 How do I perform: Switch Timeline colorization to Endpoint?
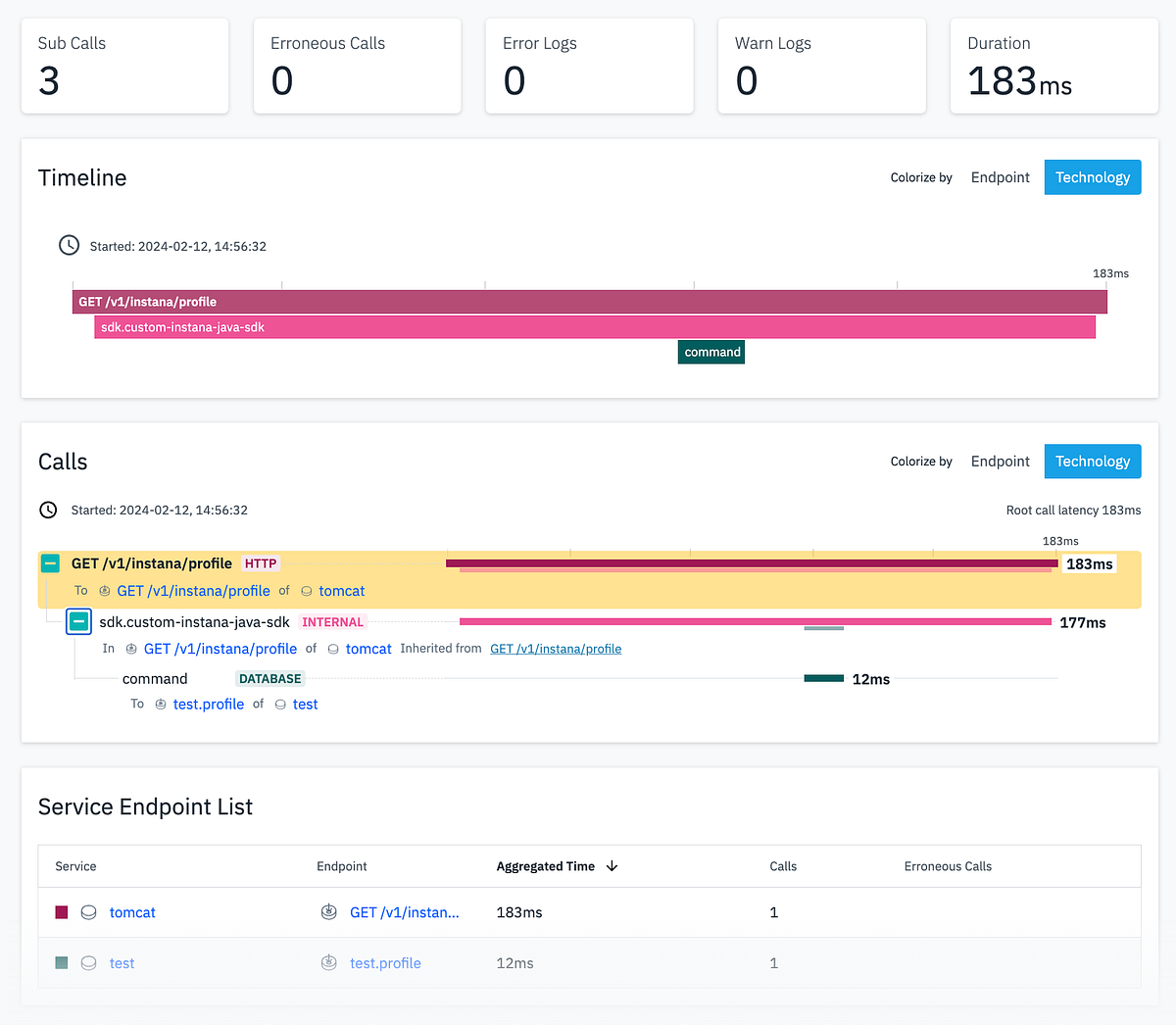tap(1000, 177)
